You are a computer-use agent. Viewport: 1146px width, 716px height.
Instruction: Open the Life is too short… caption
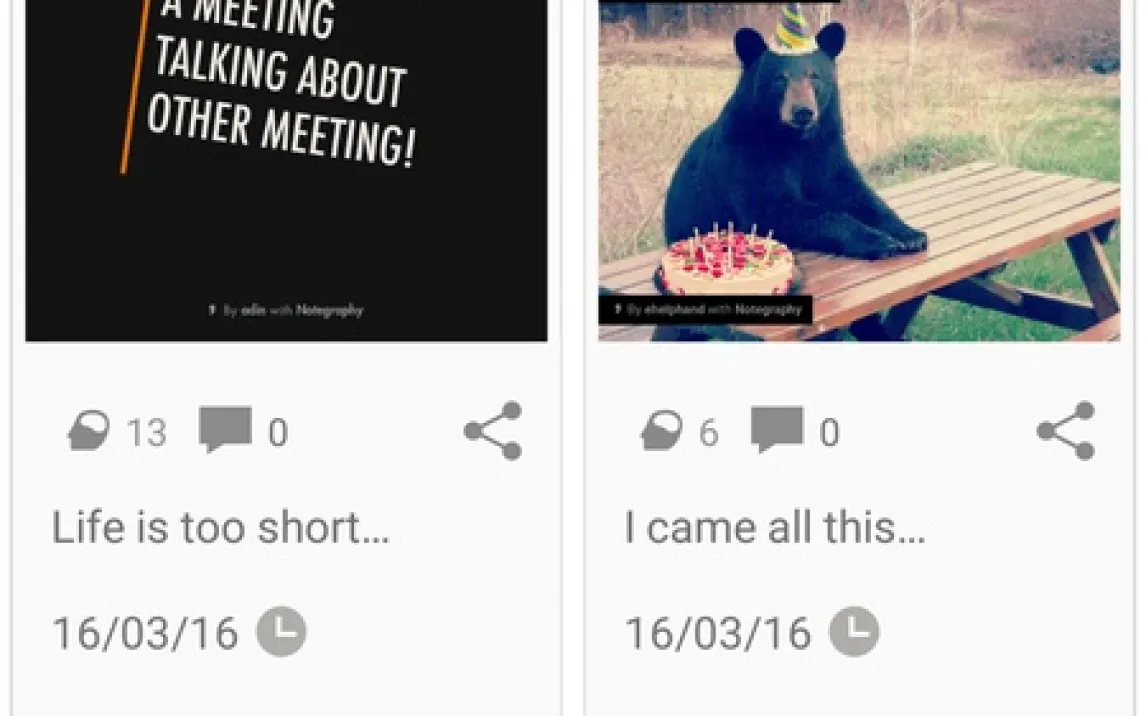pos(221,528)
